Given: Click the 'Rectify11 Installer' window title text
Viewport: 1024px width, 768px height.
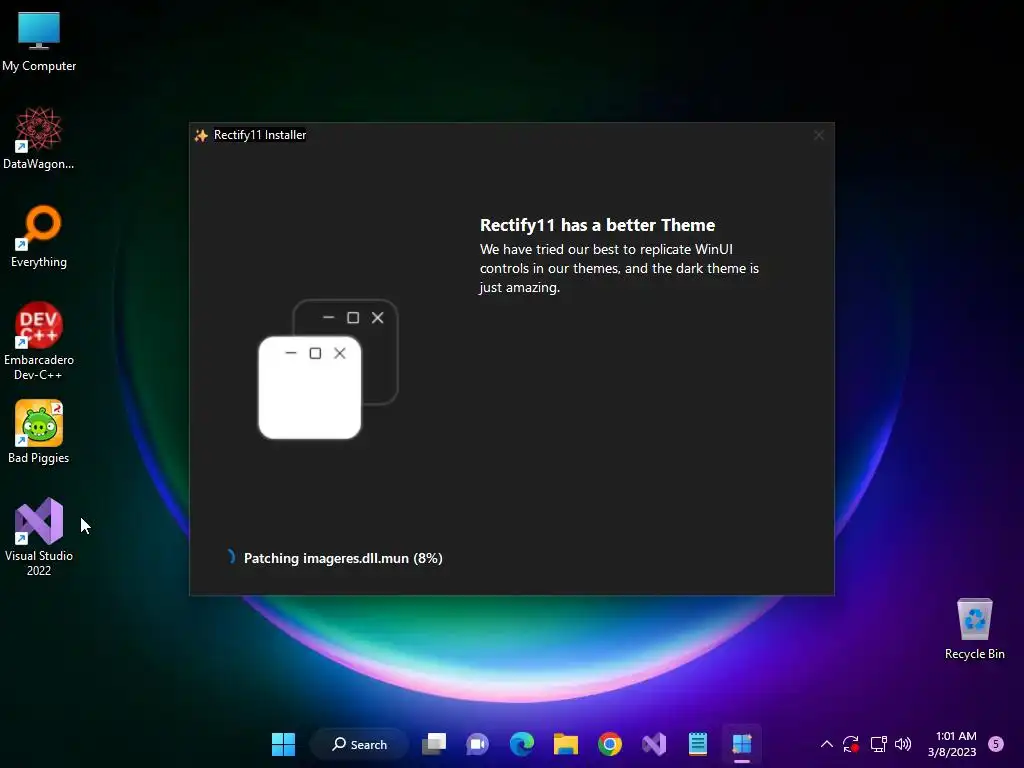Looking at the screenshot, I should (260, 135).
